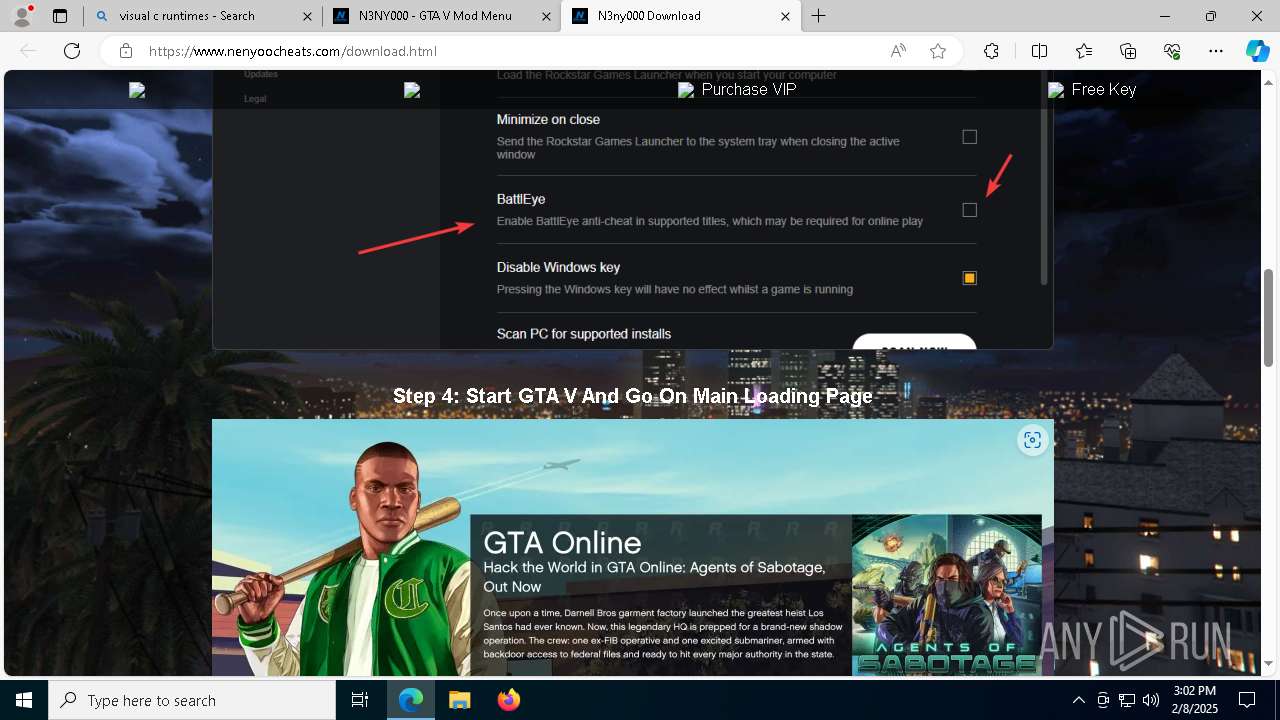The height and width of the screenshot is (720, 1280).
Task: Click scrollbar down arrow
Action: [x=1270, y=664]
